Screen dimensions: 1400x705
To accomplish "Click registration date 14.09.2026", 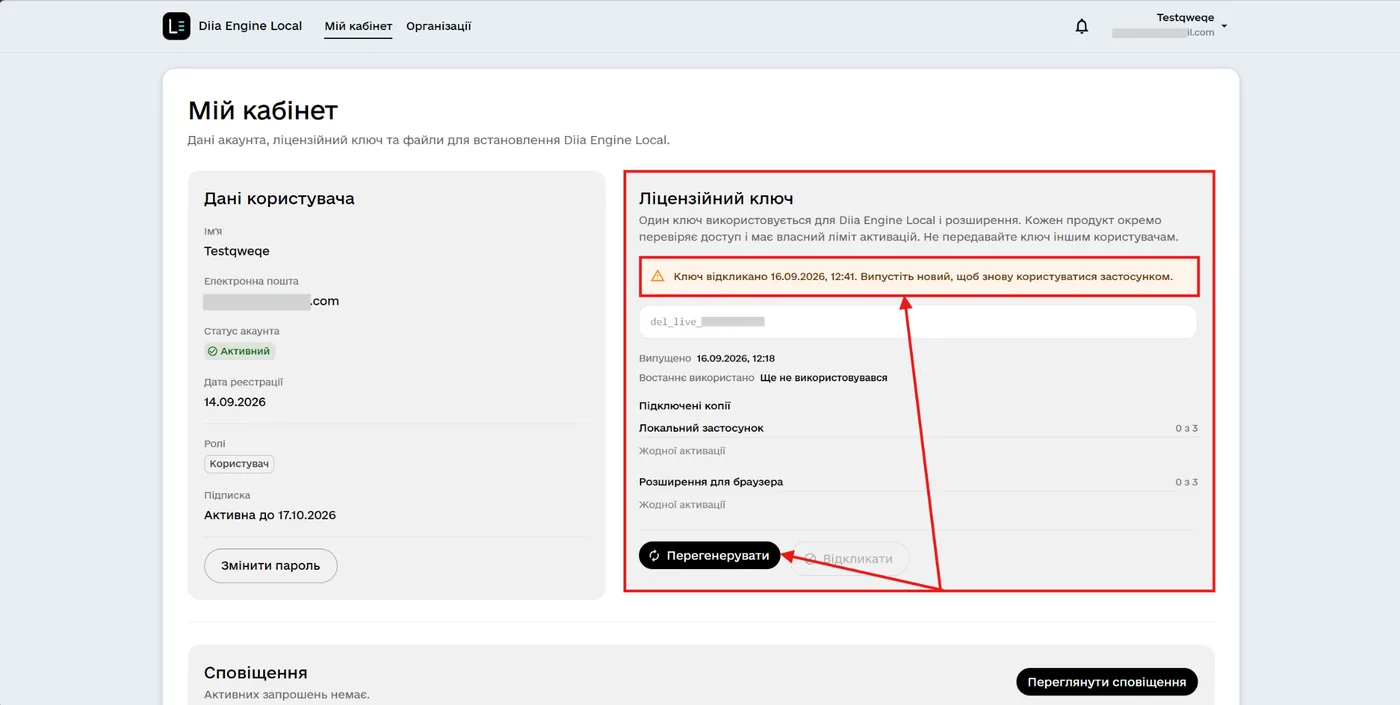I will (x=235, y=402).
